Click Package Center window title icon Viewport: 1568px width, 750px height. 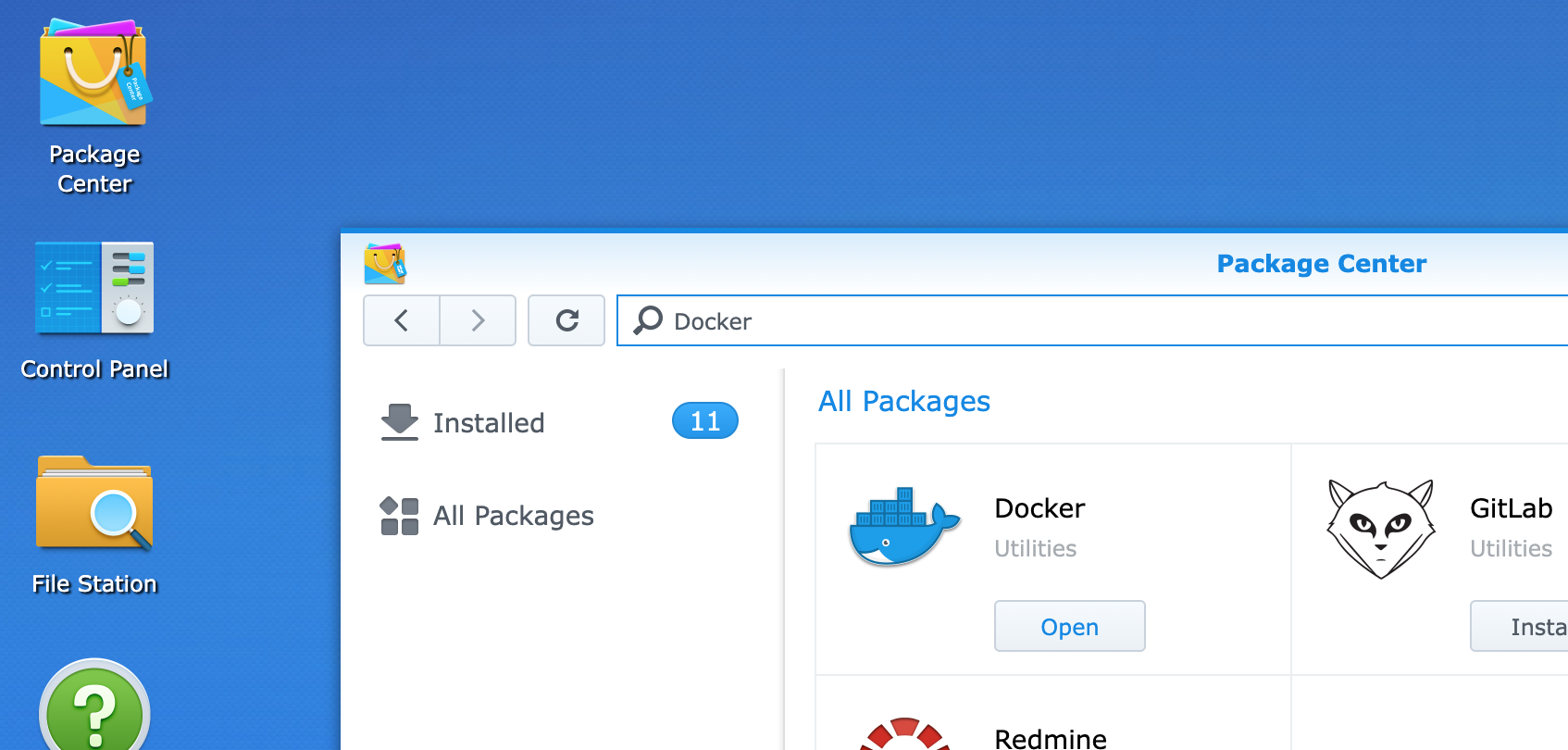click(385, 264)
